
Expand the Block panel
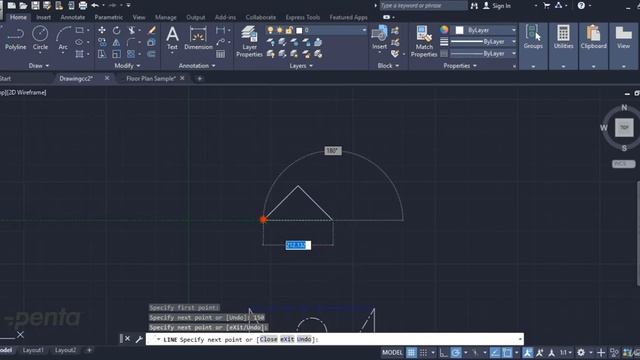click(388, 66)
